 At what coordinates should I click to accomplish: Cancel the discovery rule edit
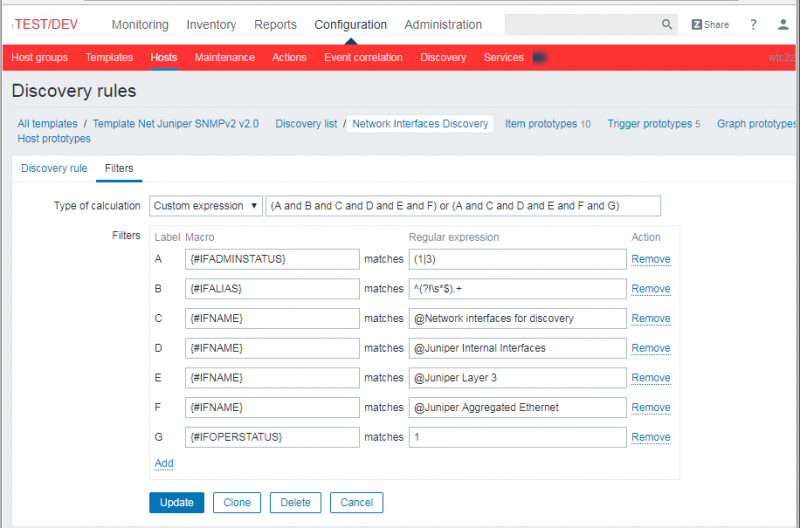(356, 503)
